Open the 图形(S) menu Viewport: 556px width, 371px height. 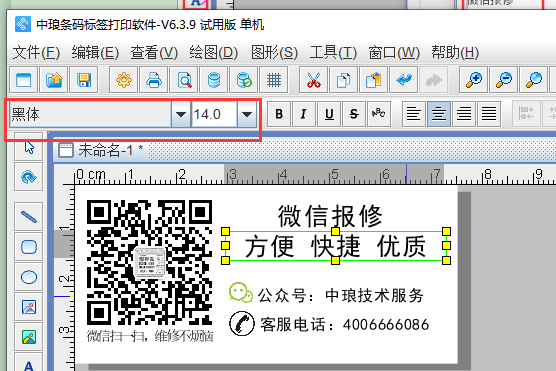[274, 53]
